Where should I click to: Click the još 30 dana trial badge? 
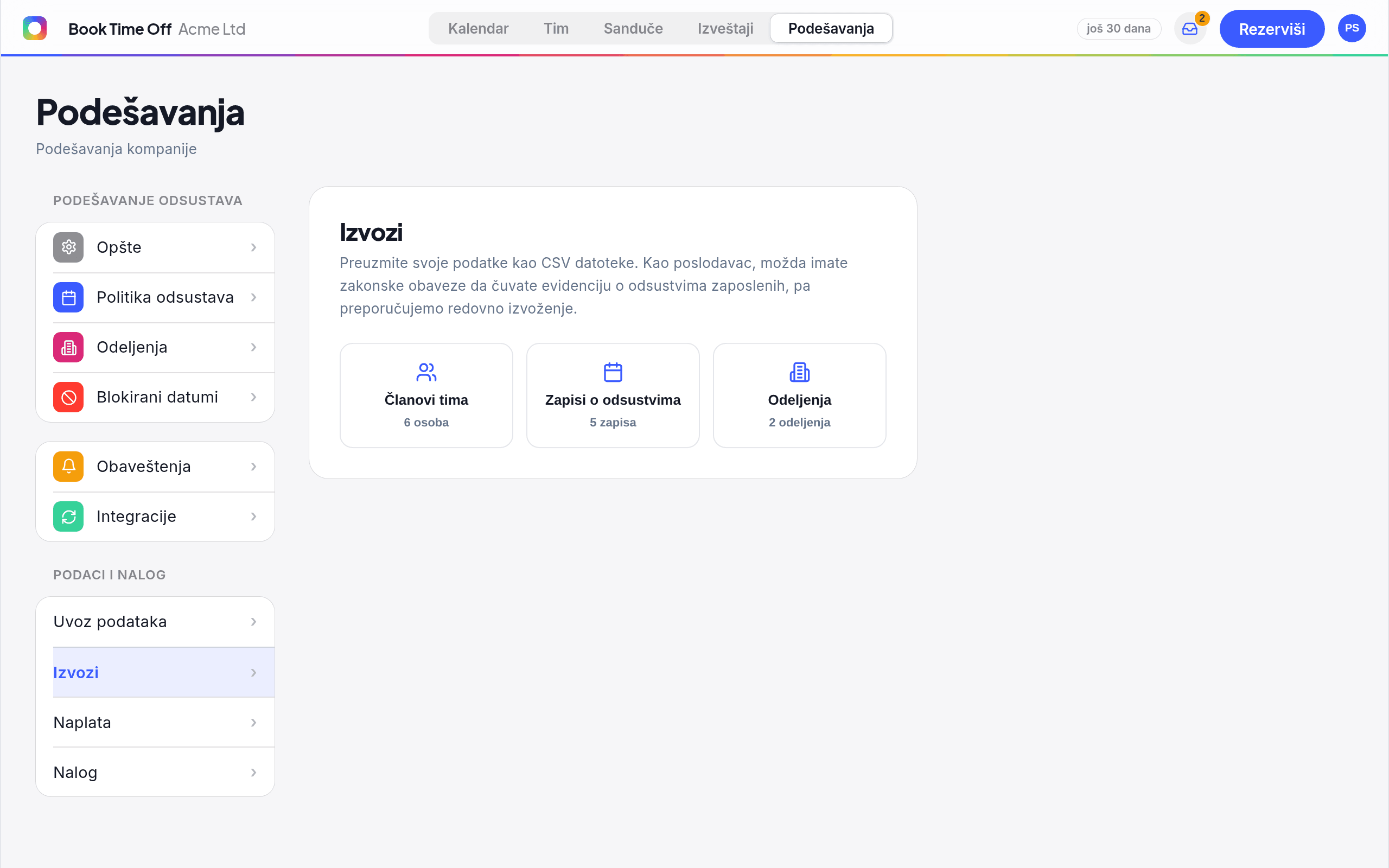tap(1119, 29)
